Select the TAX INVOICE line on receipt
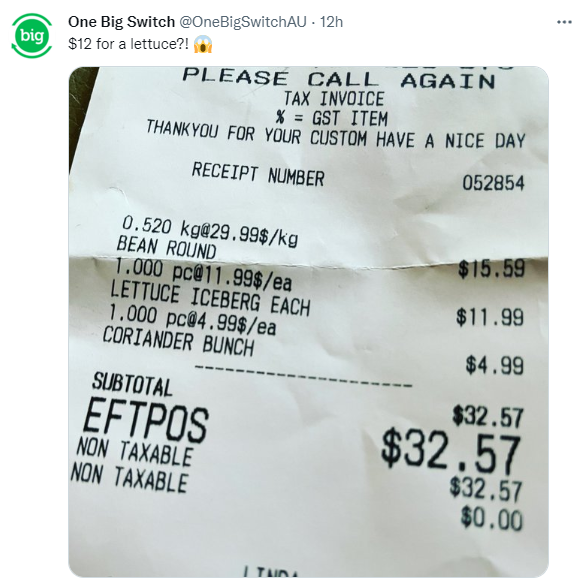 coord(334,99)
